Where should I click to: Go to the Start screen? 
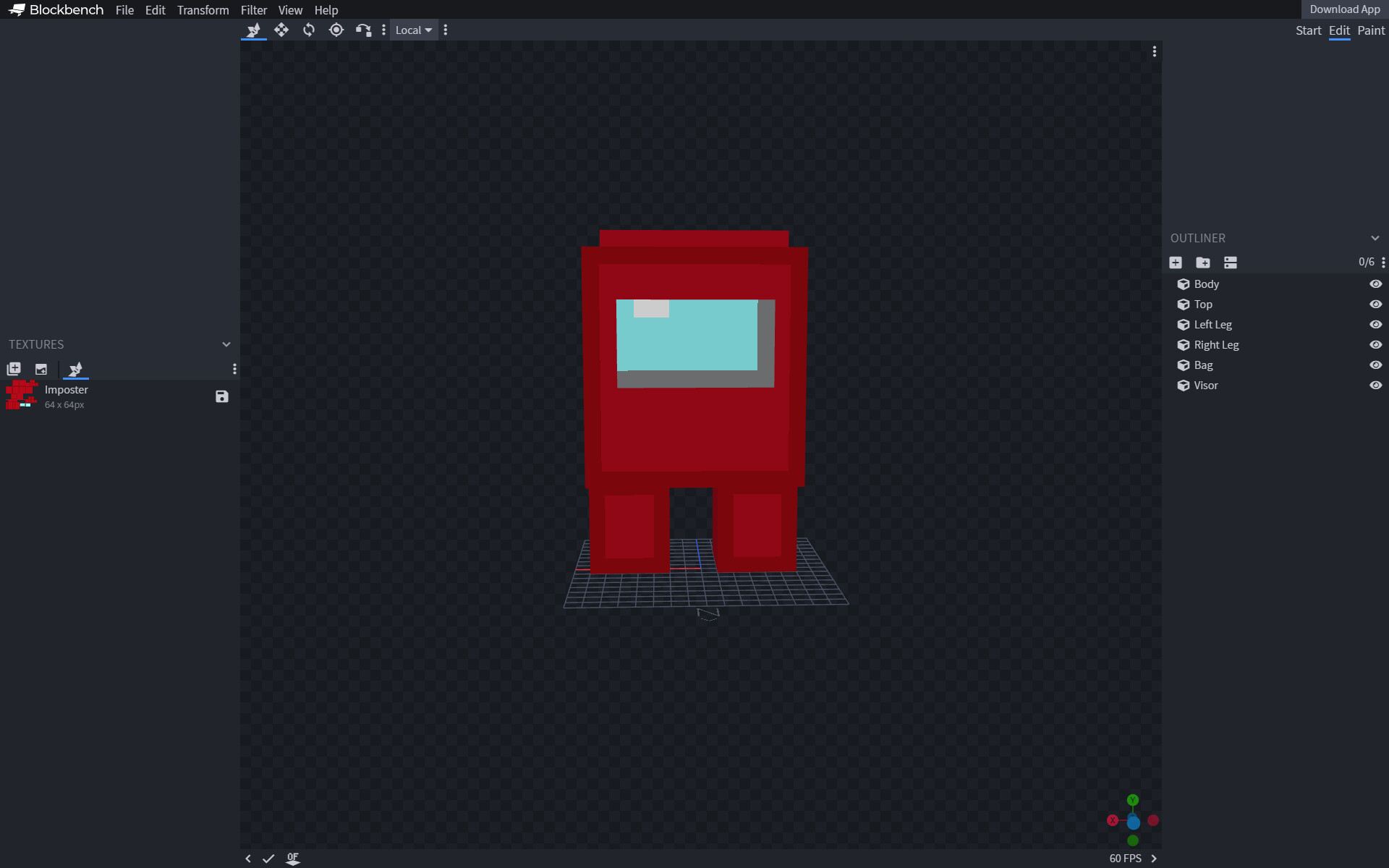click(x=1308, y=30)
